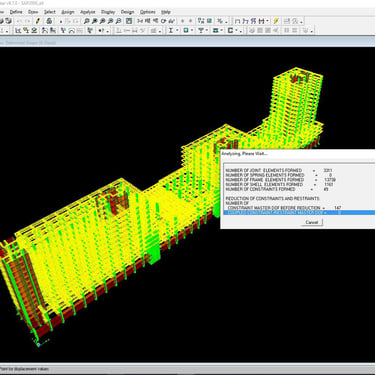Open the Options menu
Image resolution: width=375 pixels, height=375 pixels.
pos(147,12)
